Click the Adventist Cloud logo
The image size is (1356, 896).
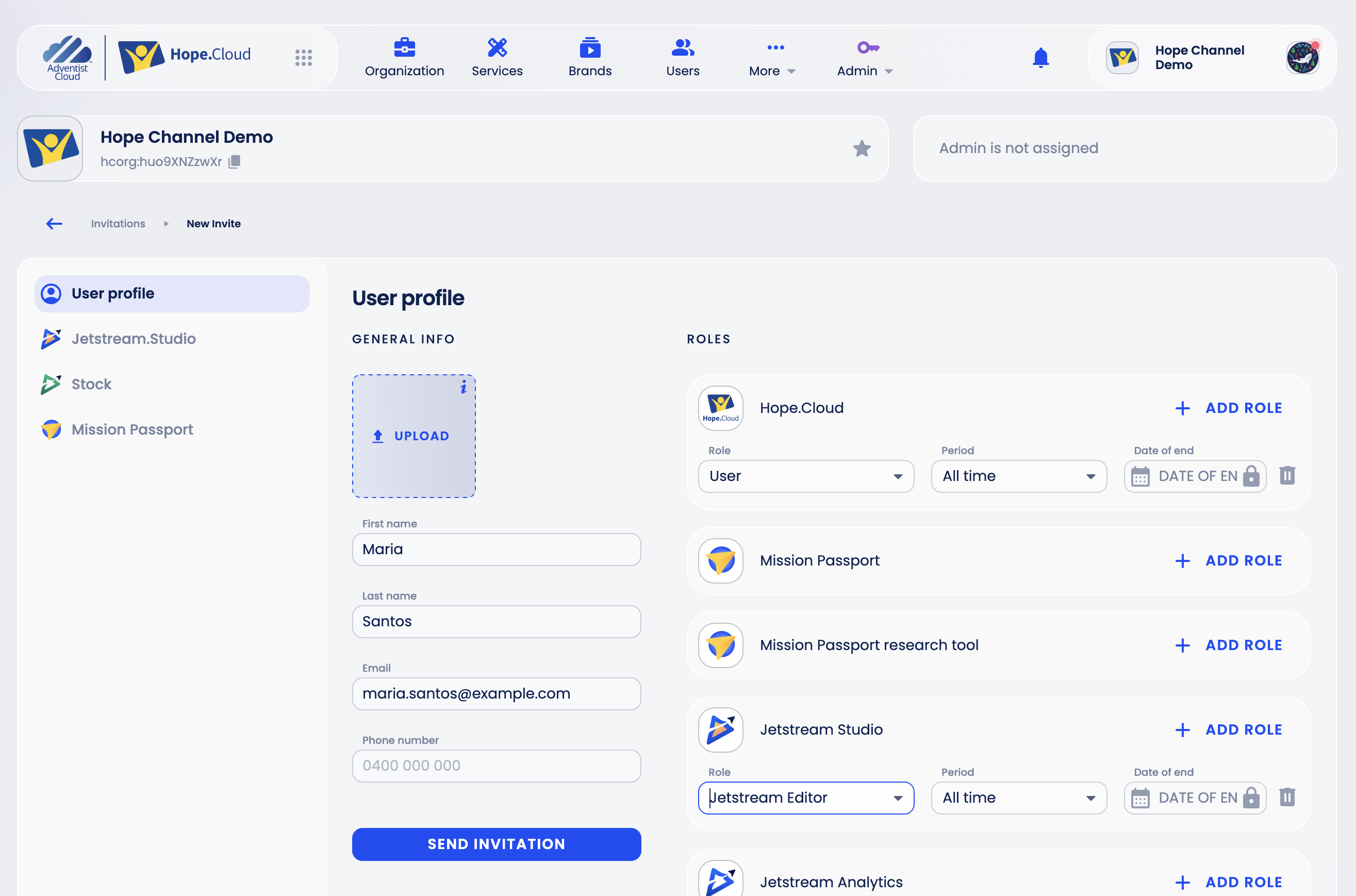(67, 57)
